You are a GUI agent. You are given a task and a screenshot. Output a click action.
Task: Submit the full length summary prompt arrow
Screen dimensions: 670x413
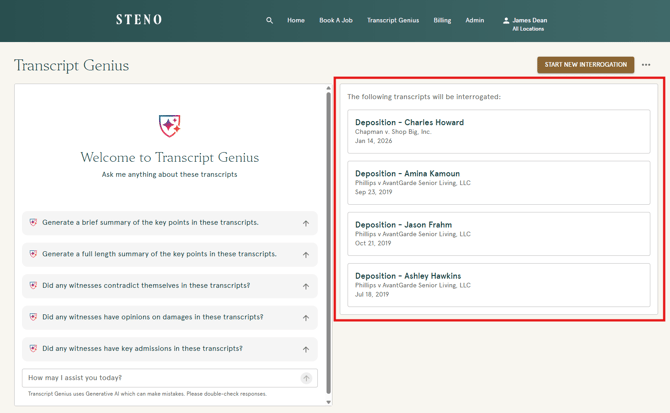click(x=306, y=255)
